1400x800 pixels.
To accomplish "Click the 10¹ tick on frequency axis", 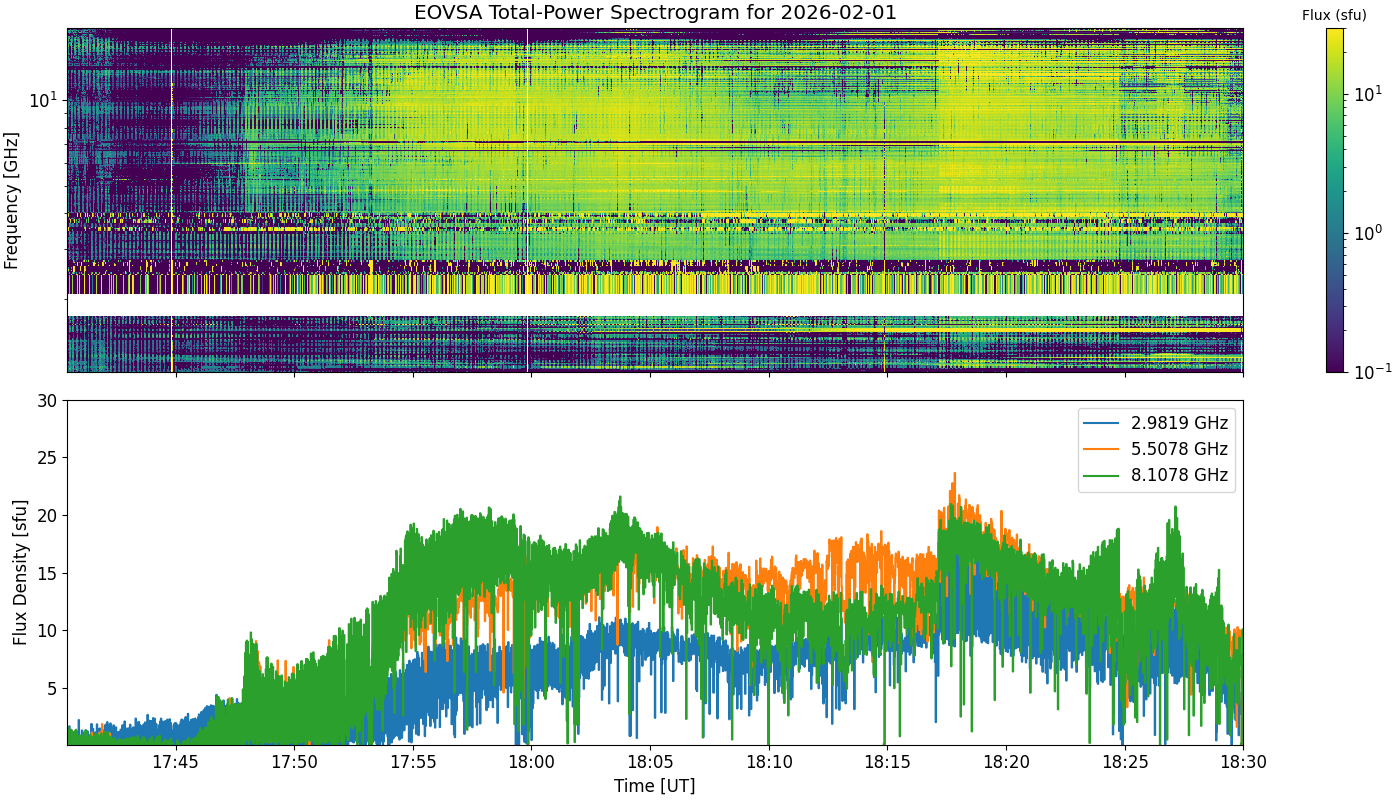I will tap(44, 100).
